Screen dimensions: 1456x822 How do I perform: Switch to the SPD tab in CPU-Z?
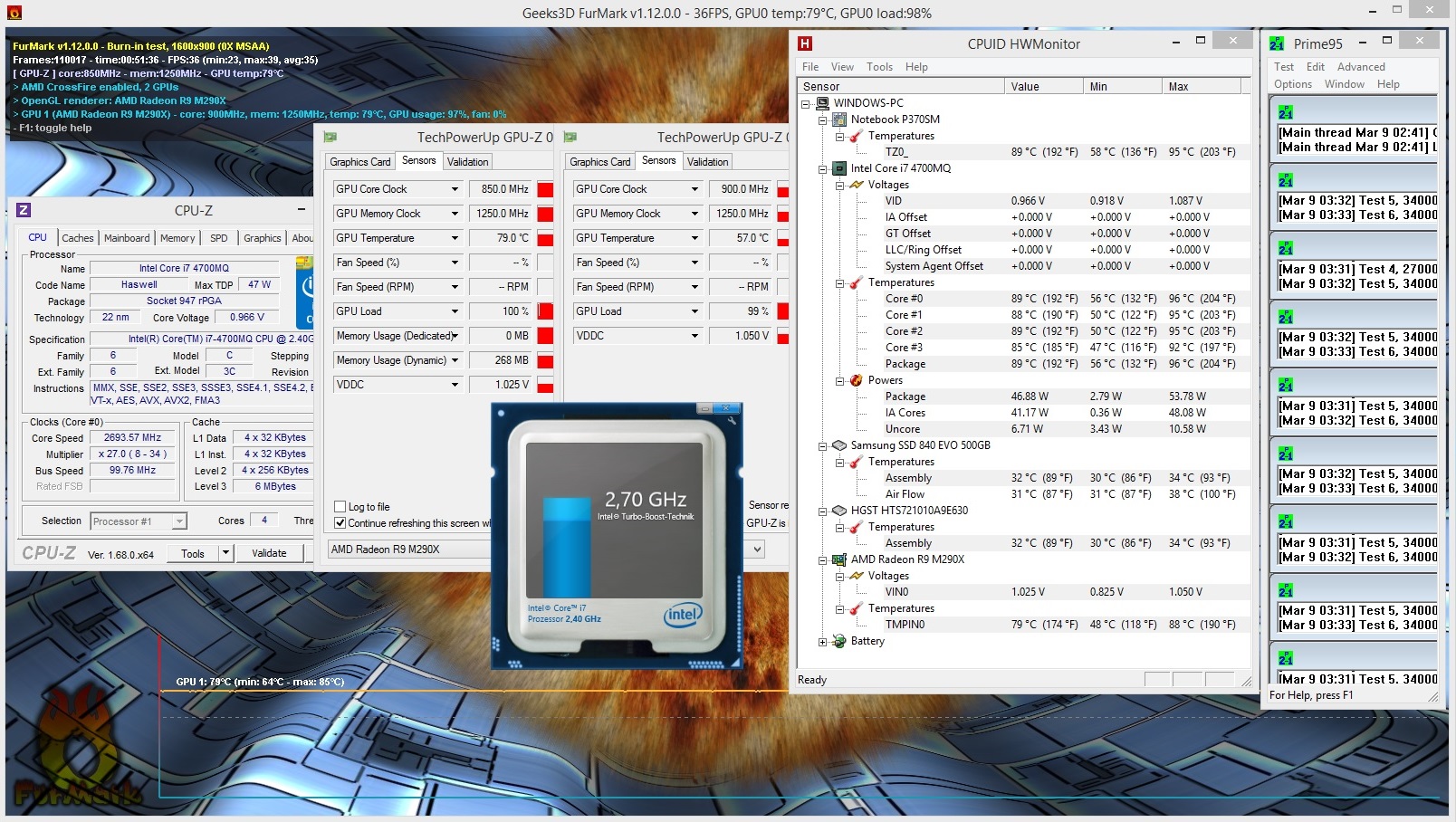(219, 238)
